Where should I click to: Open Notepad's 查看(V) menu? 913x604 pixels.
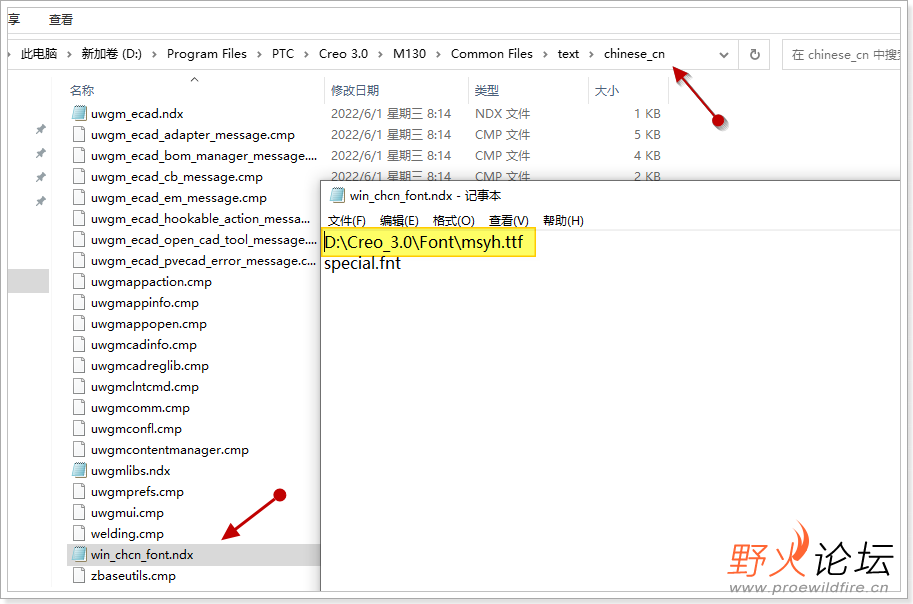click(508, 221)
